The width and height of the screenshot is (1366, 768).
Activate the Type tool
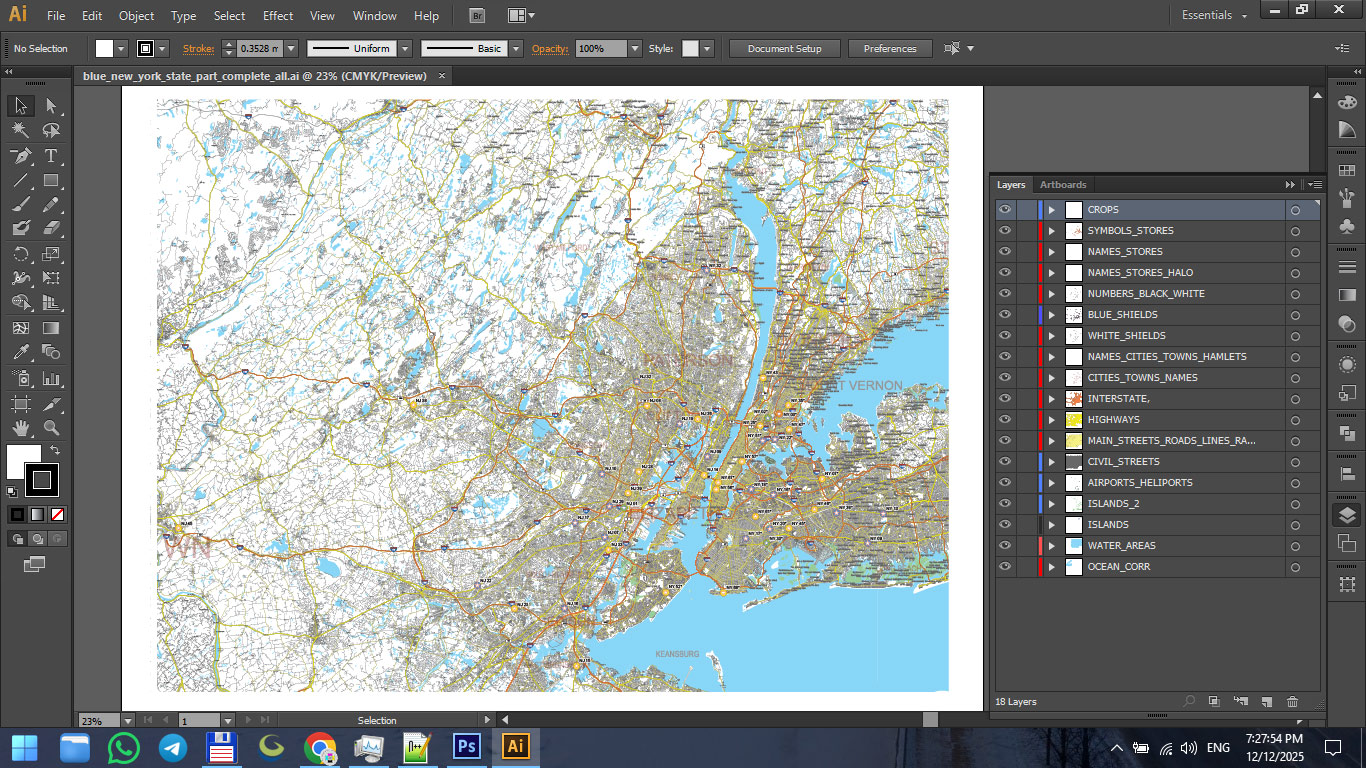[51, 157]
